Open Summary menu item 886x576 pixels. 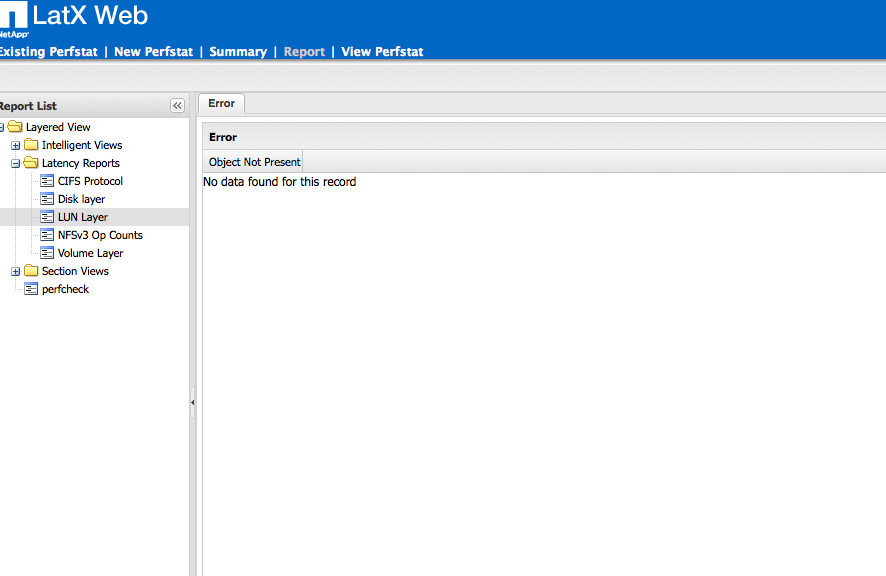[x=238, y=51]
